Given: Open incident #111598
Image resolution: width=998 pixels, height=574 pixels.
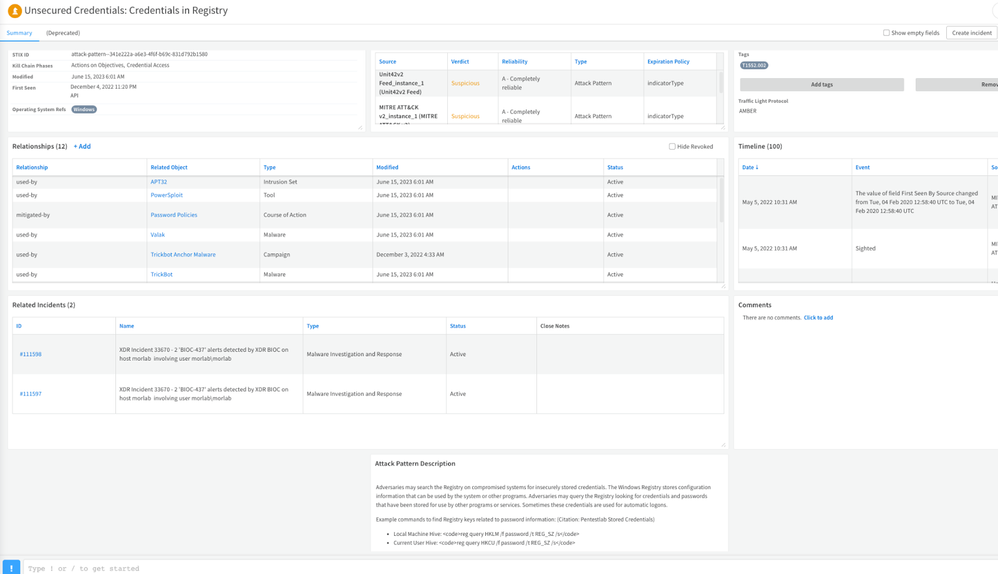Looking at the screenshot, I should coord(30,354).
